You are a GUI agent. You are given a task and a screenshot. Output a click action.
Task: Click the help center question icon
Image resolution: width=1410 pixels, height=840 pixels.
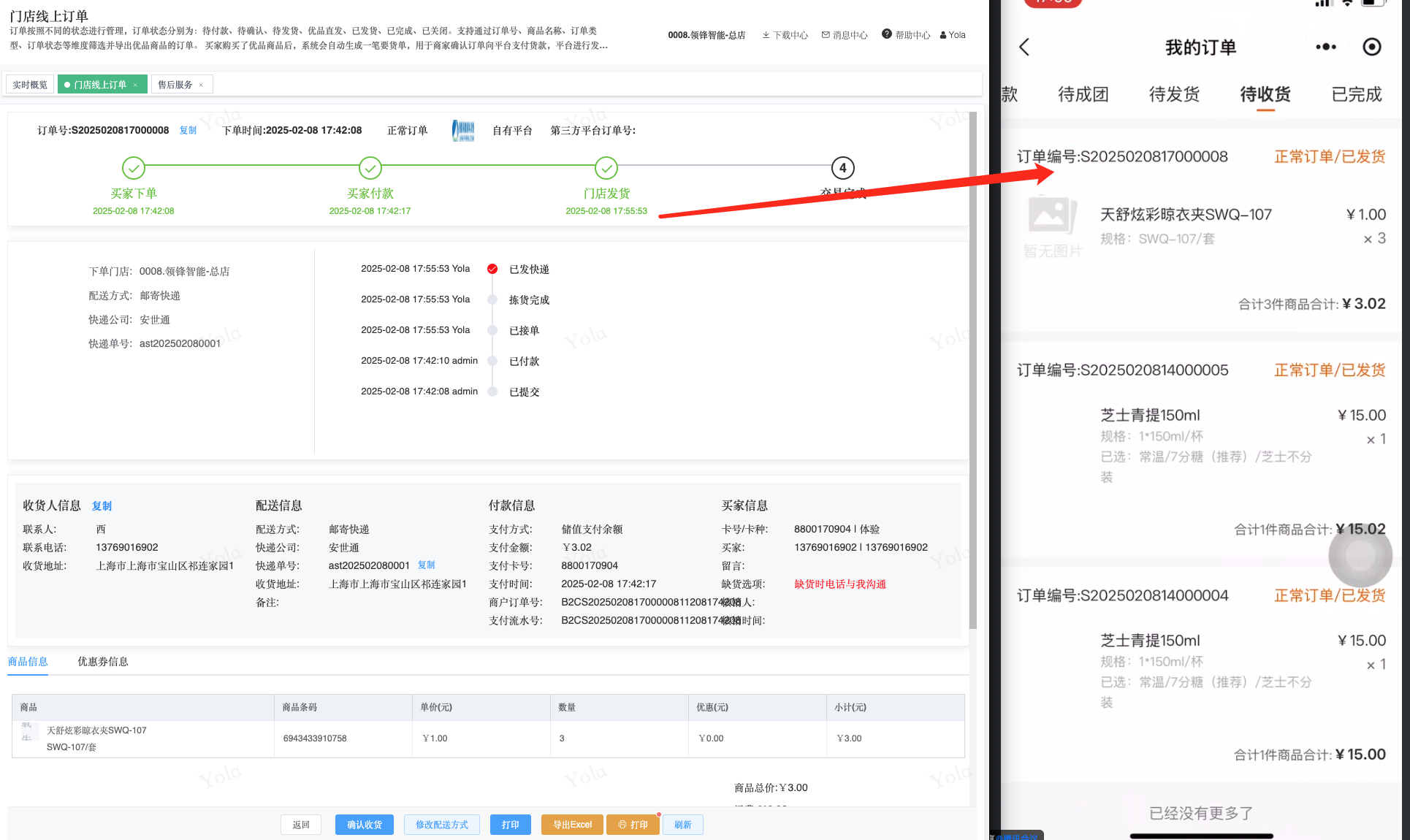click(886, 34)
